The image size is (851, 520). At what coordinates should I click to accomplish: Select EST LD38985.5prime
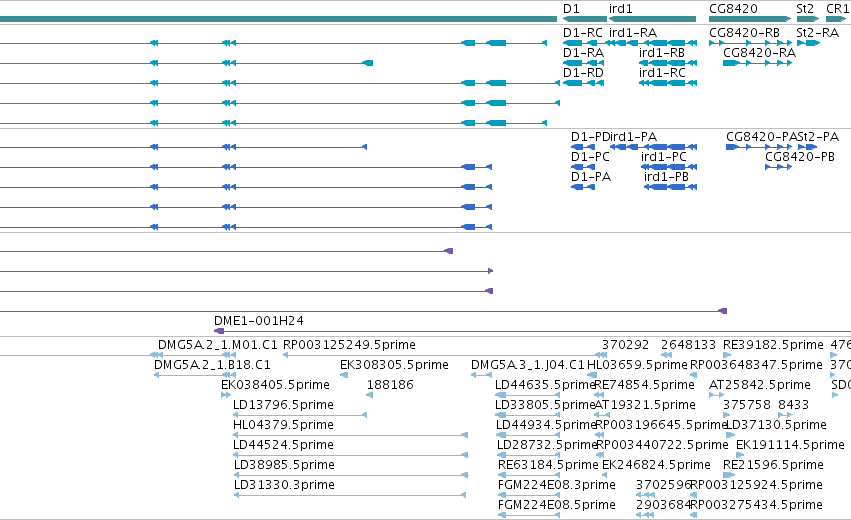tap(284, 465)
